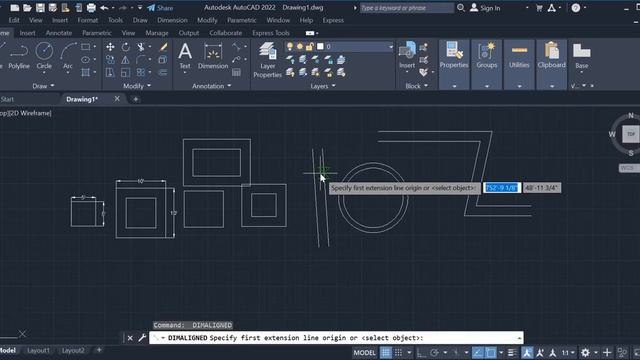Viewport: 640px width, 360px height.
Task: Toggle the layer on/off lightbulb icon
Action: [290, 47]
